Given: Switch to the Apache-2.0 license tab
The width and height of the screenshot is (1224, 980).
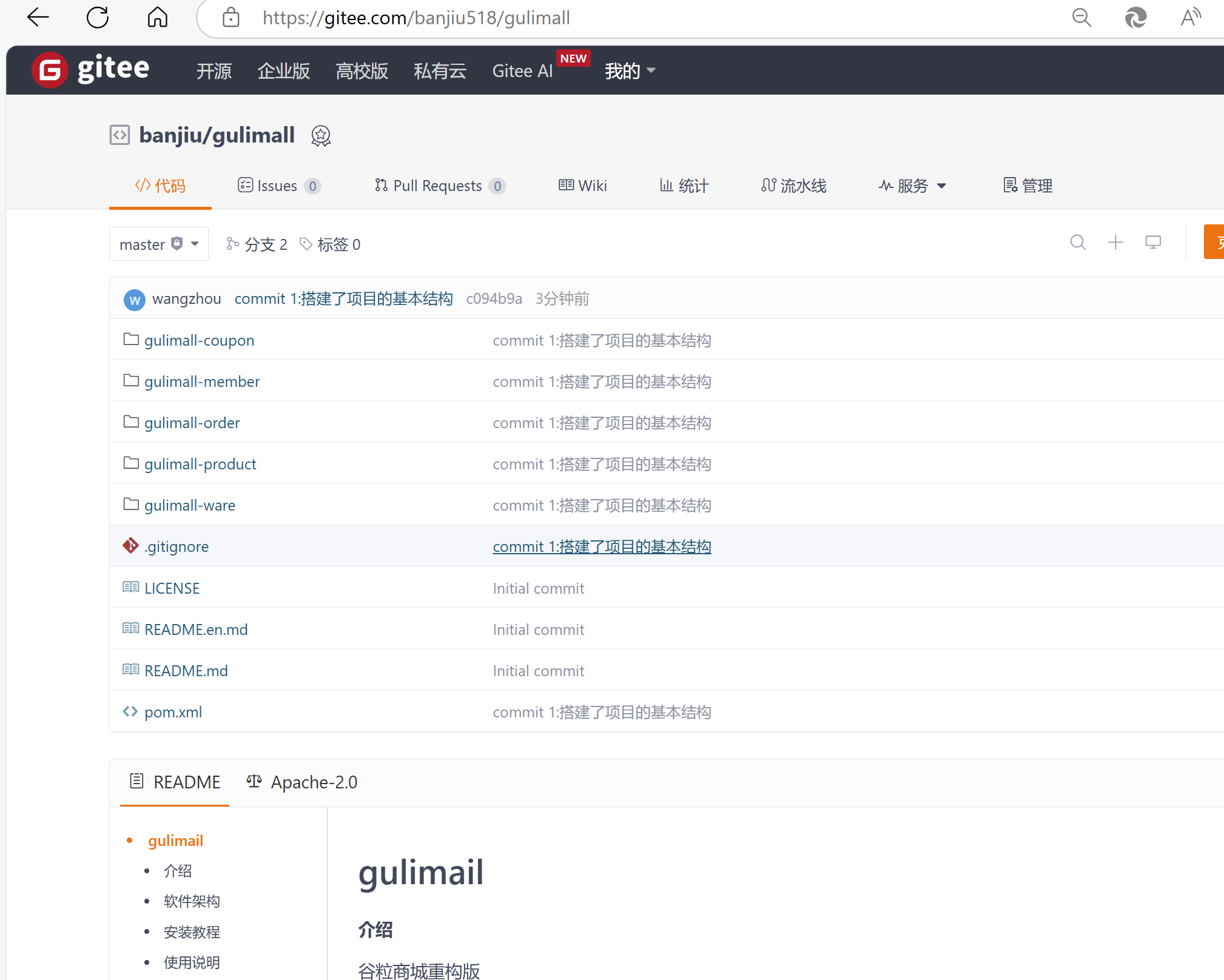Looking at the screenshot, I should click(303, 782).
